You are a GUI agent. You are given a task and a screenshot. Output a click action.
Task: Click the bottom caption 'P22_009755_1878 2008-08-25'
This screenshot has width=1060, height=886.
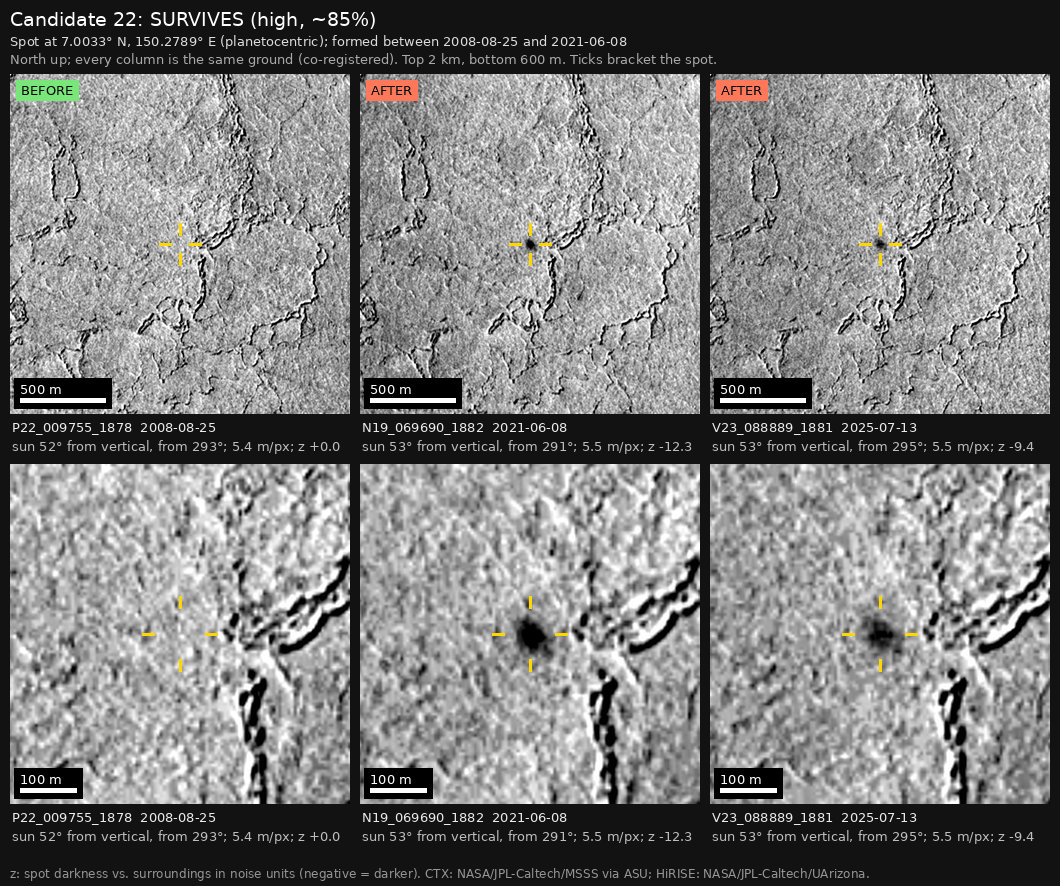114,818
